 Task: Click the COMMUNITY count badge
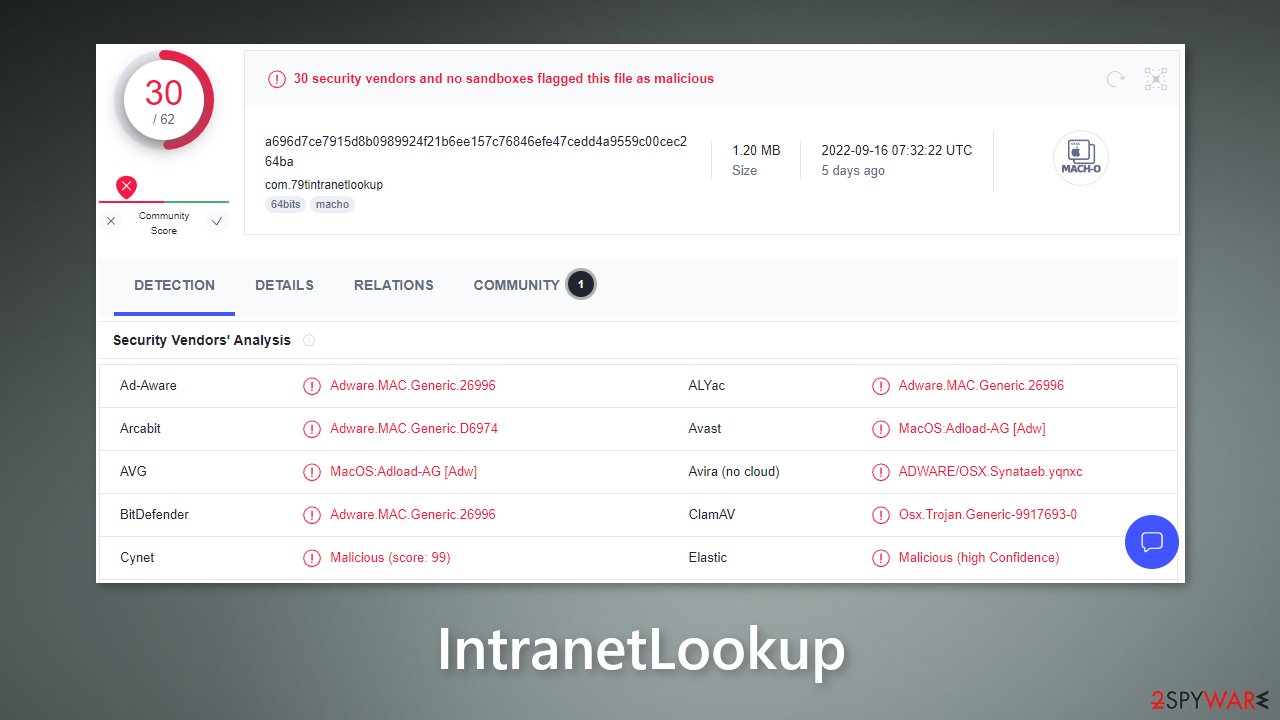click(x=581, y=285)
